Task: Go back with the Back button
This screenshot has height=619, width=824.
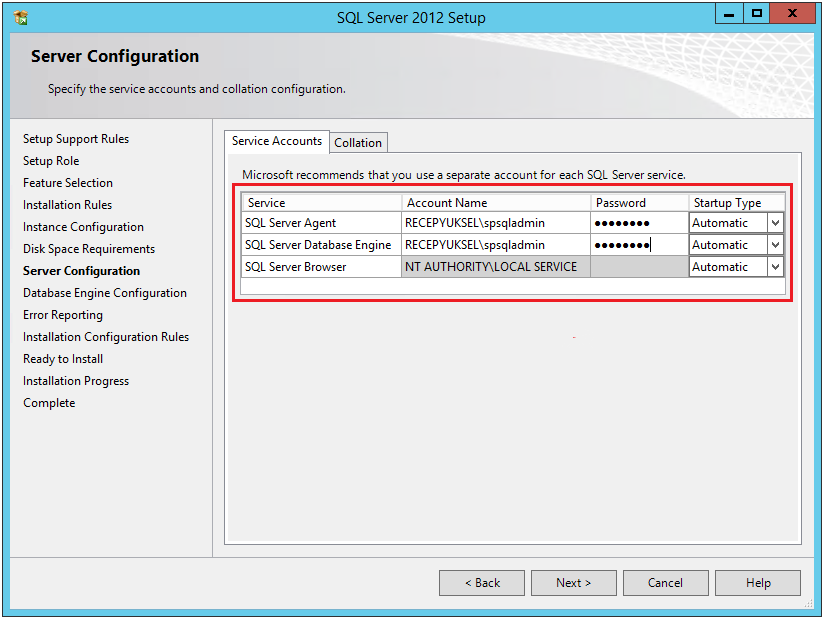Action: pos(482,583)
